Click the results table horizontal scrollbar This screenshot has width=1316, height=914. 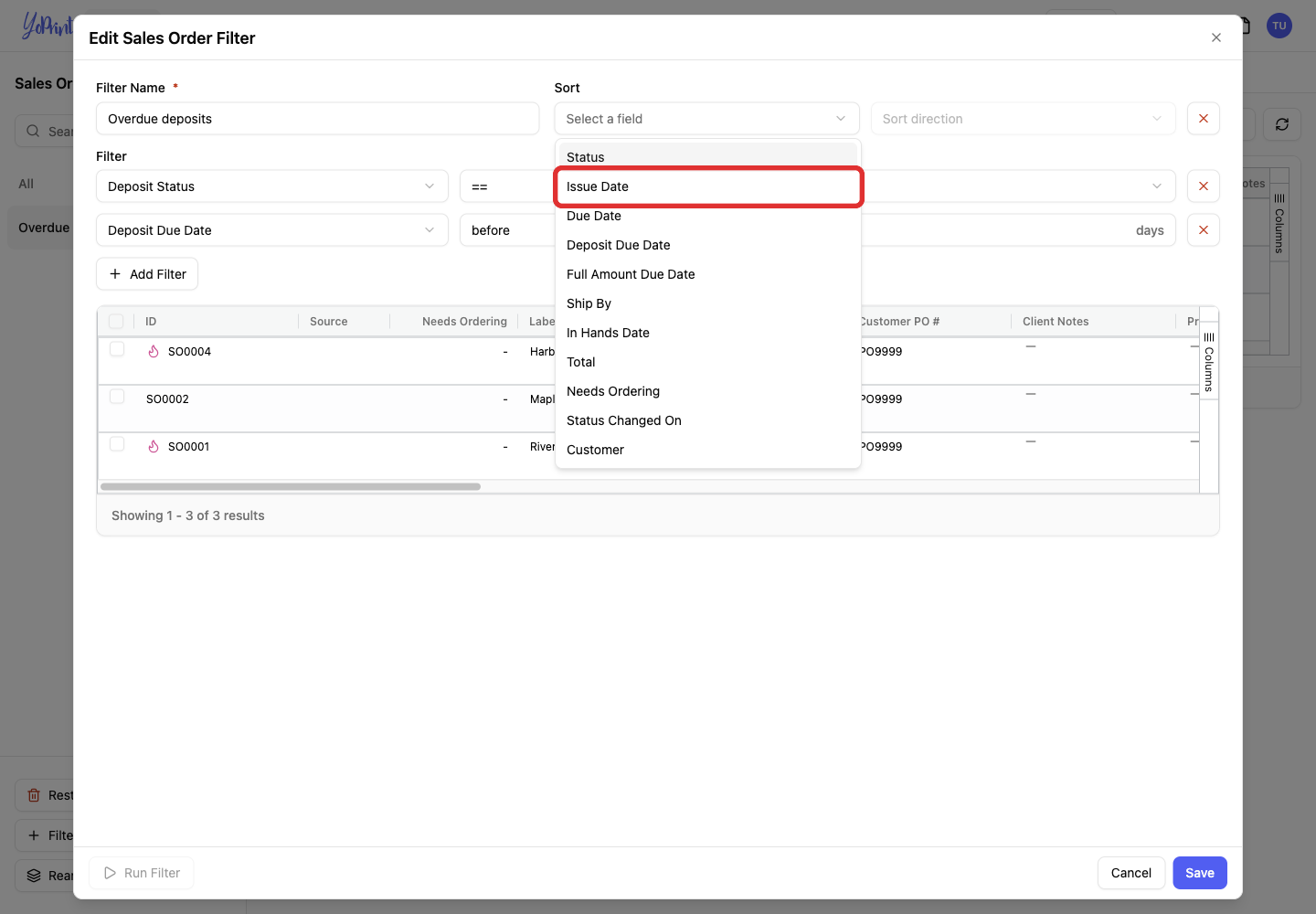291,486
